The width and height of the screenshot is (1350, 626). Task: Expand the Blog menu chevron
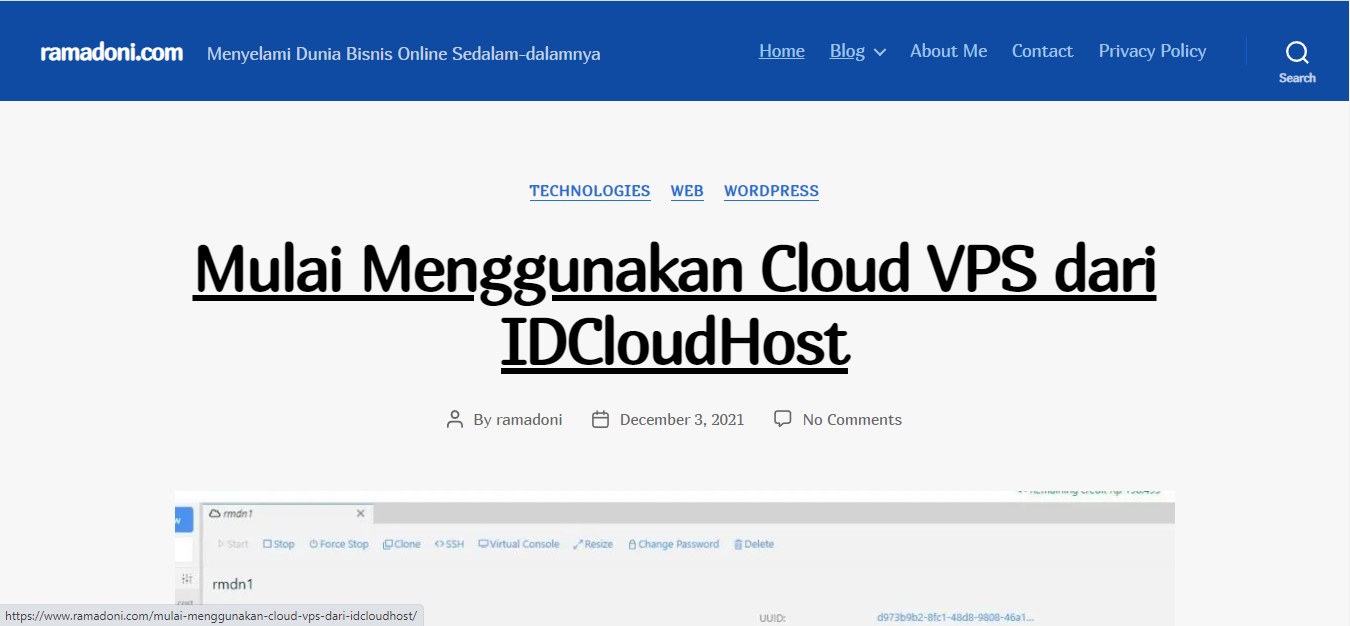pos(880,52)
